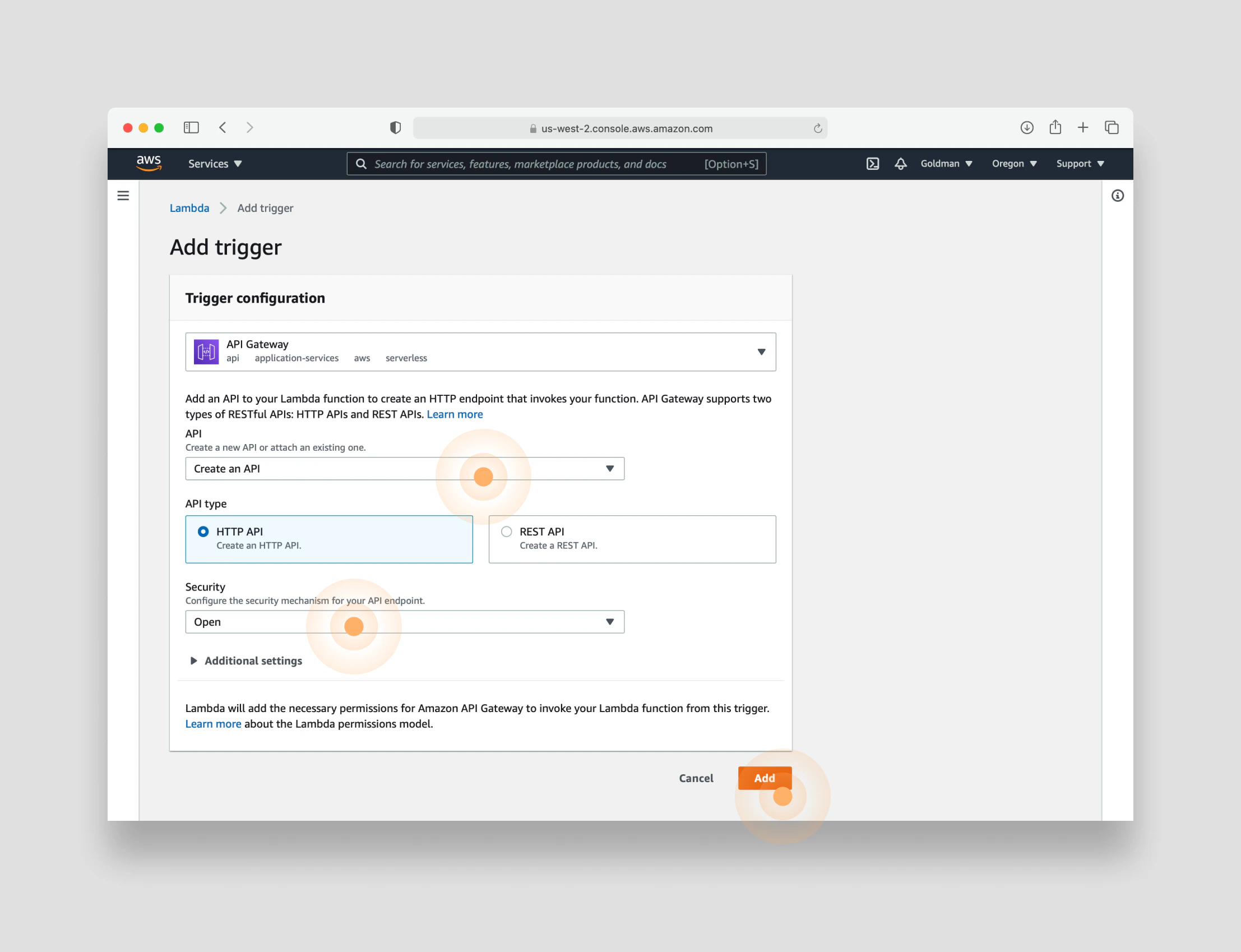Click the Add button

pos(764,778)
